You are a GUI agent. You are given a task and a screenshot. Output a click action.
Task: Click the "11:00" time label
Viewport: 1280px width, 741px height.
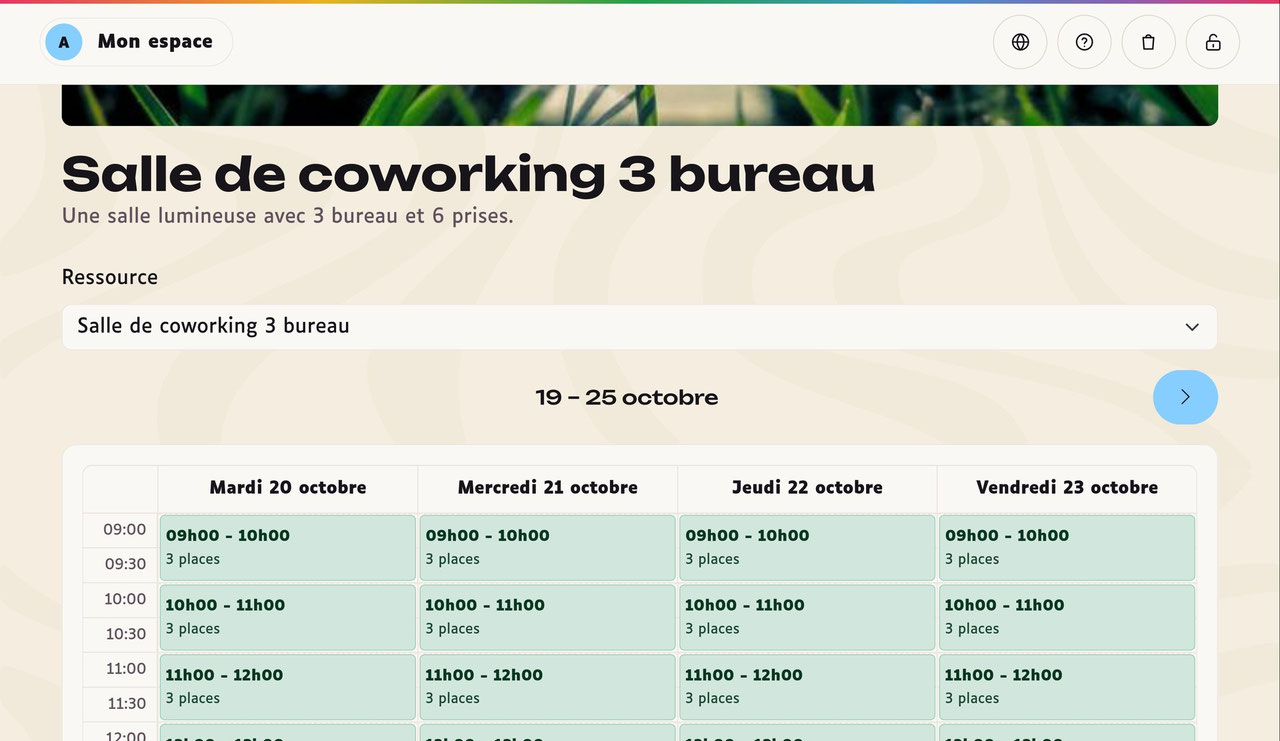(125, 668)
